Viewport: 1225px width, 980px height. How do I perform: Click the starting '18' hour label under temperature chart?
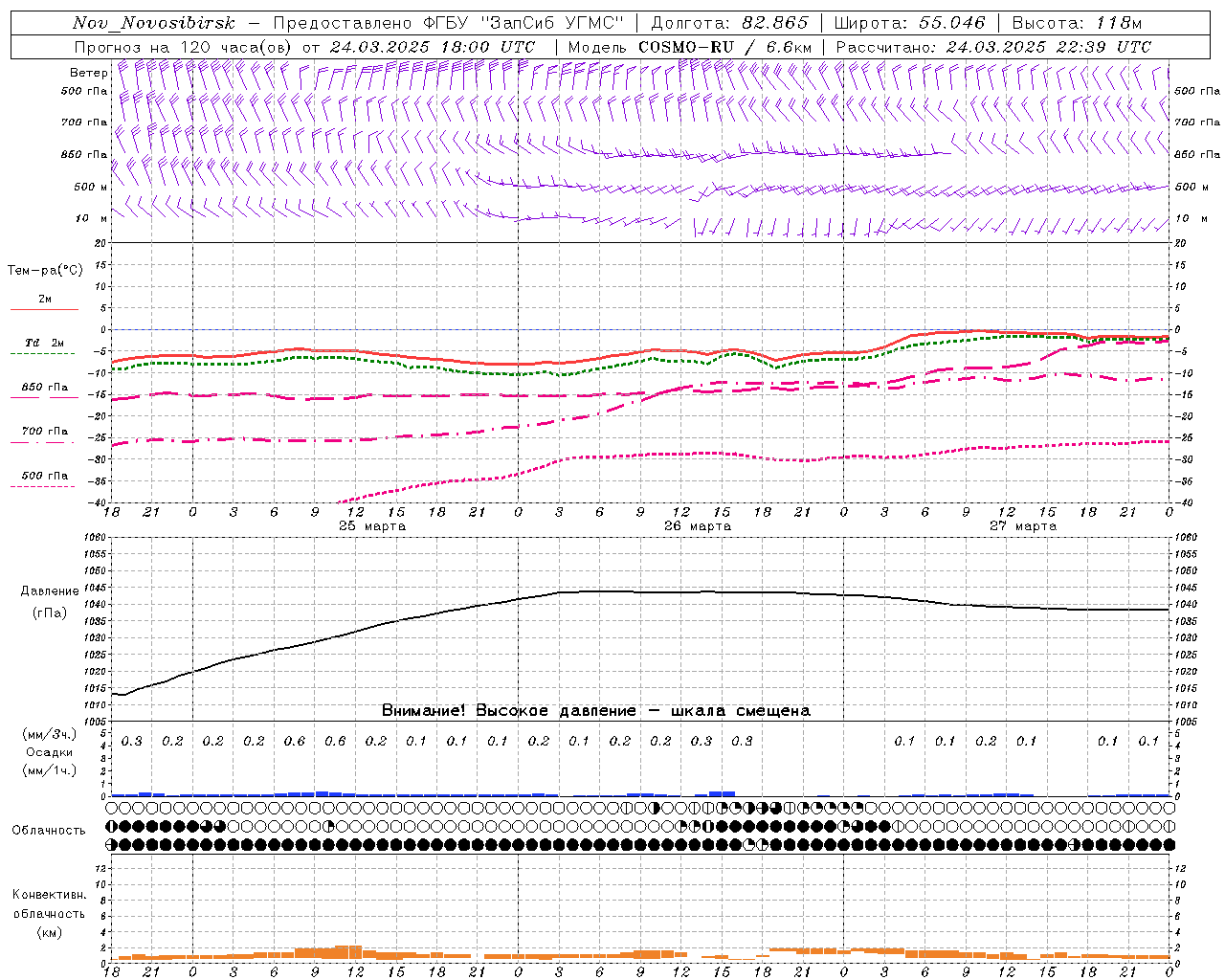click(111, 513)
